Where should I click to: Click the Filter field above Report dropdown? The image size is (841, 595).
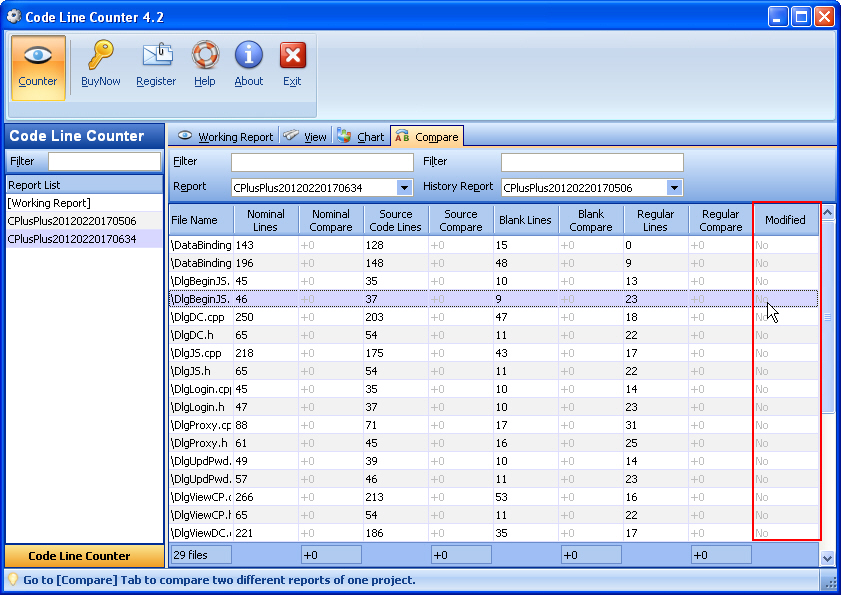(x=322, y=162)
